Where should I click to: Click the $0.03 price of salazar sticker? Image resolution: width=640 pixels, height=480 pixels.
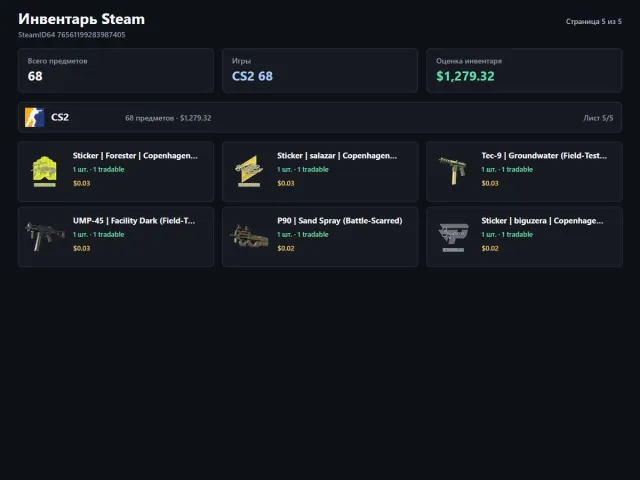[286, 183]
